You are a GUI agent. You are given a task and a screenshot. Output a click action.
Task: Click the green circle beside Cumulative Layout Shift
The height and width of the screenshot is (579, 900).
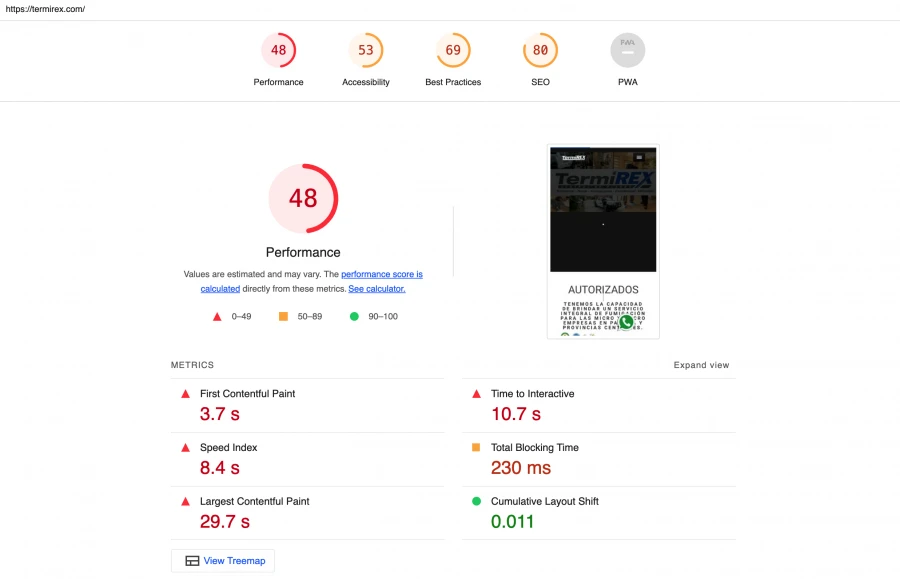pos(476,501)
